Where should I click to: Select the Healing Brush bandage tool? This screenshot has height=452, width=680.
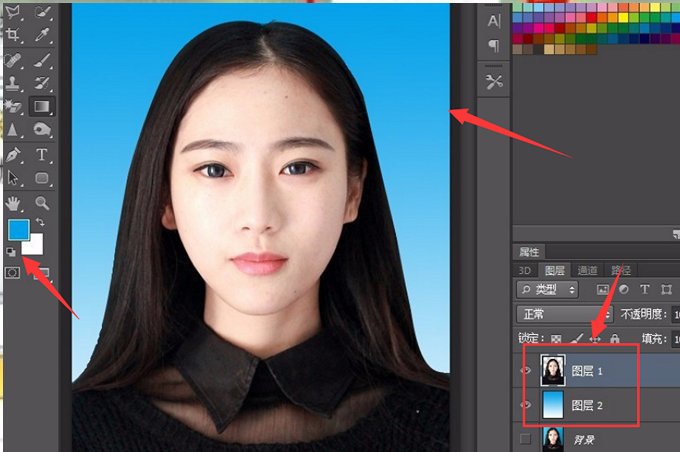pos(13,60)
